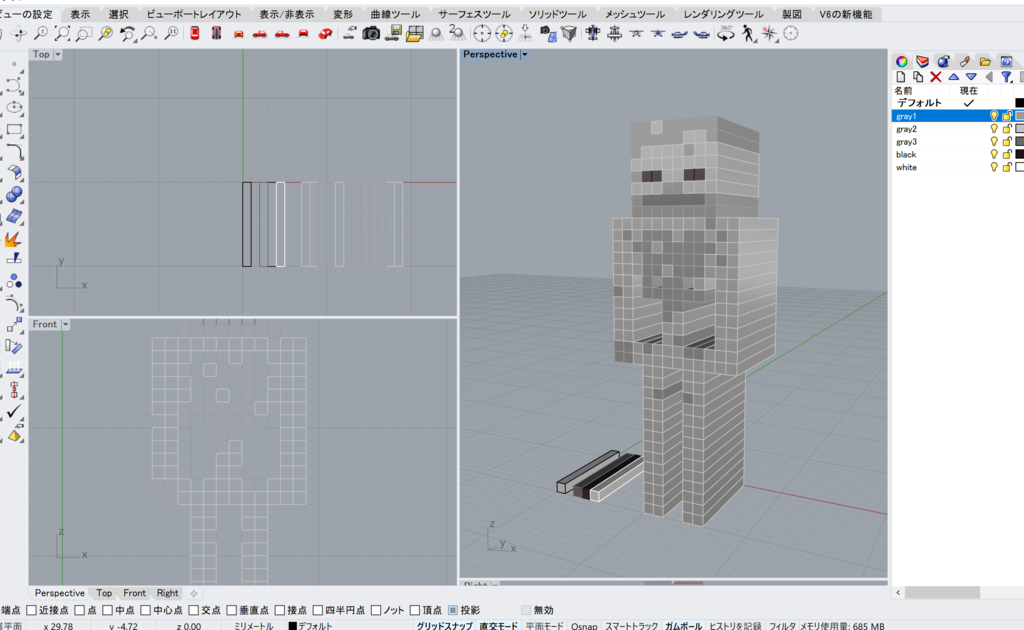Open the ソリッドツール toolbar tab
This screenshot has height=630, width=1024.
pos(557,14)
